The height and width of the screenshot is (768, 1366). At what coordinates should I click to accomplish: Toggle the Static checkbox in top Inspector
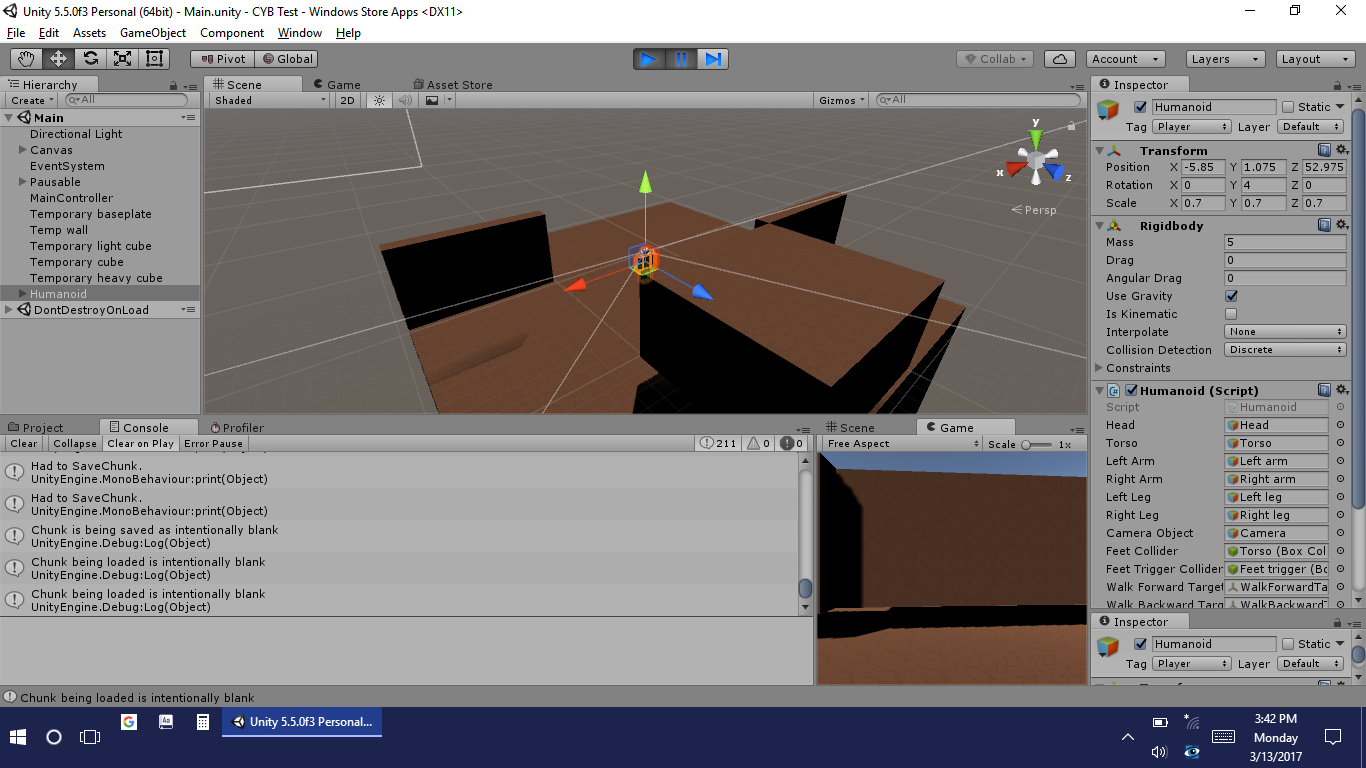point(1288,107)
